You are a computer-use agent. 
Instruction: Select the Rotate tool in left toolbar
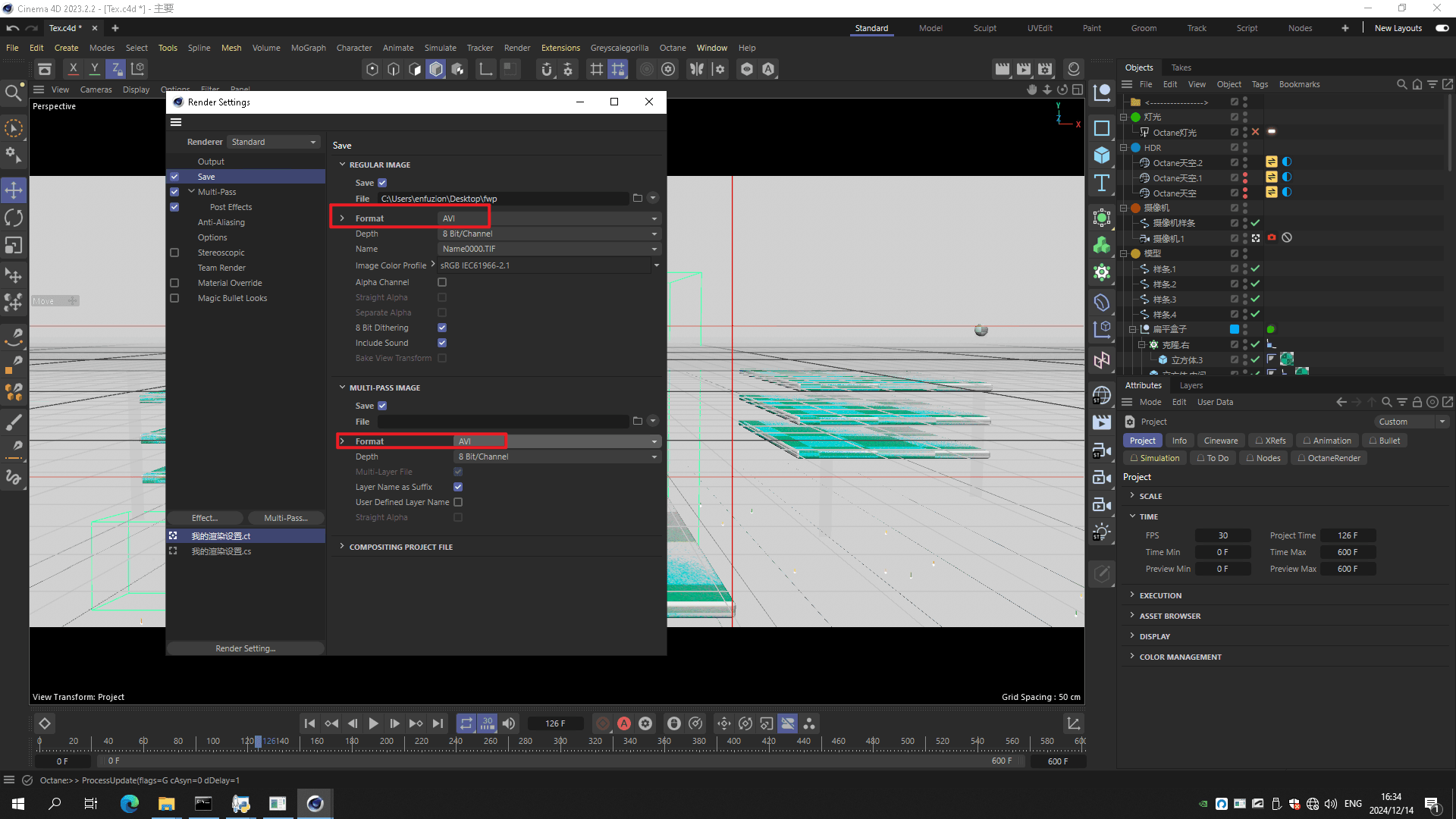coord(14,218)
